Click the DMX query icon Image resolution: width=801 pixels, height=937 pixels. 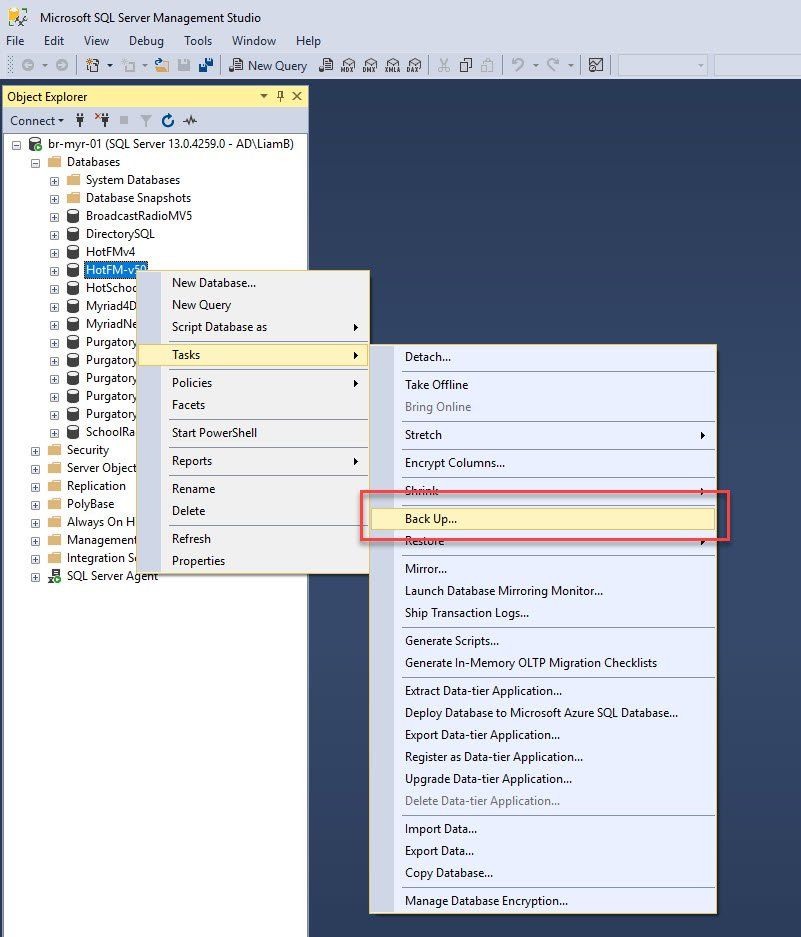coord(370,65)
